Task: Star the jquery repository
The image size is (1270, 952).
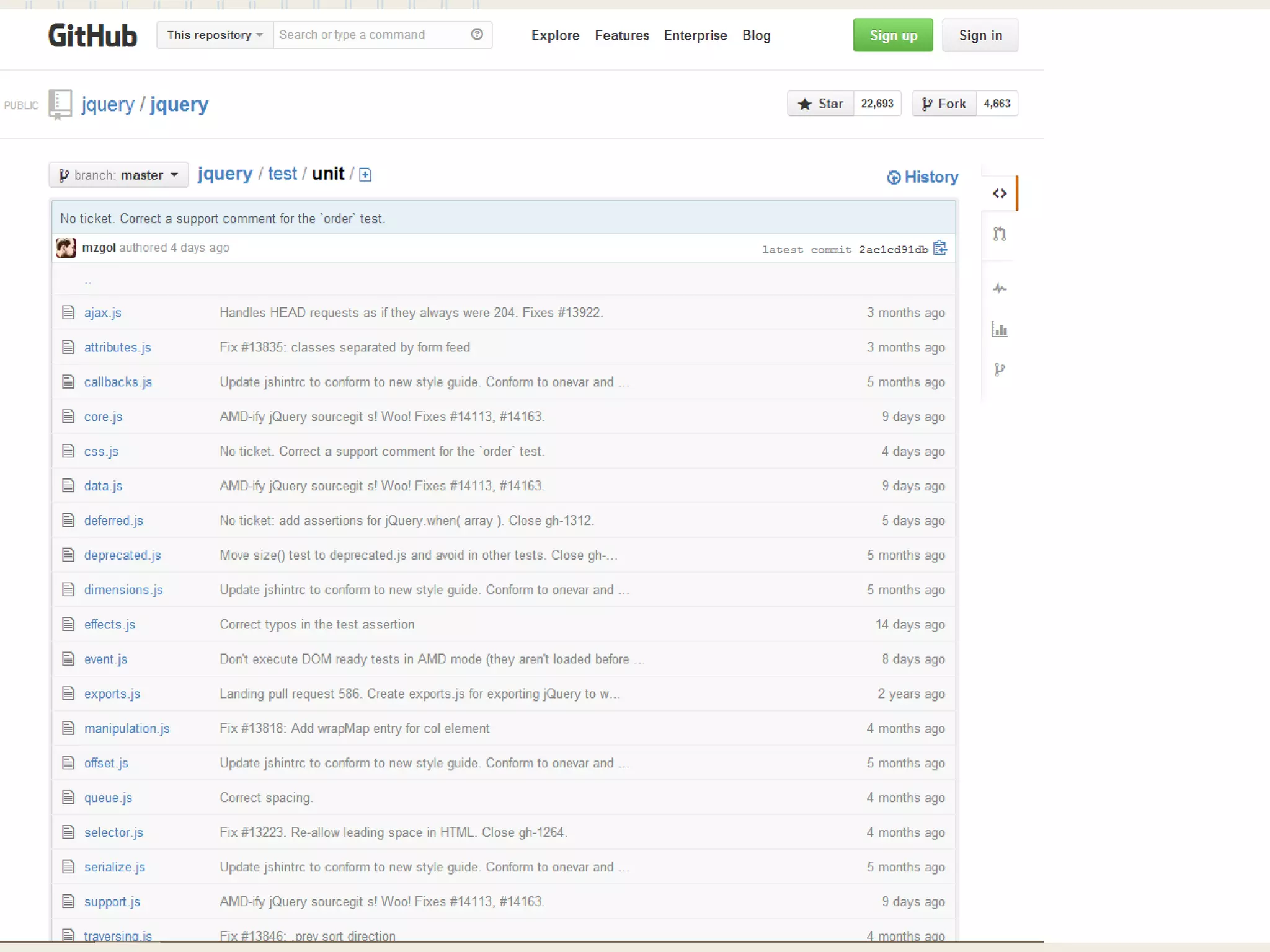Action: click(x=820, y=104)
